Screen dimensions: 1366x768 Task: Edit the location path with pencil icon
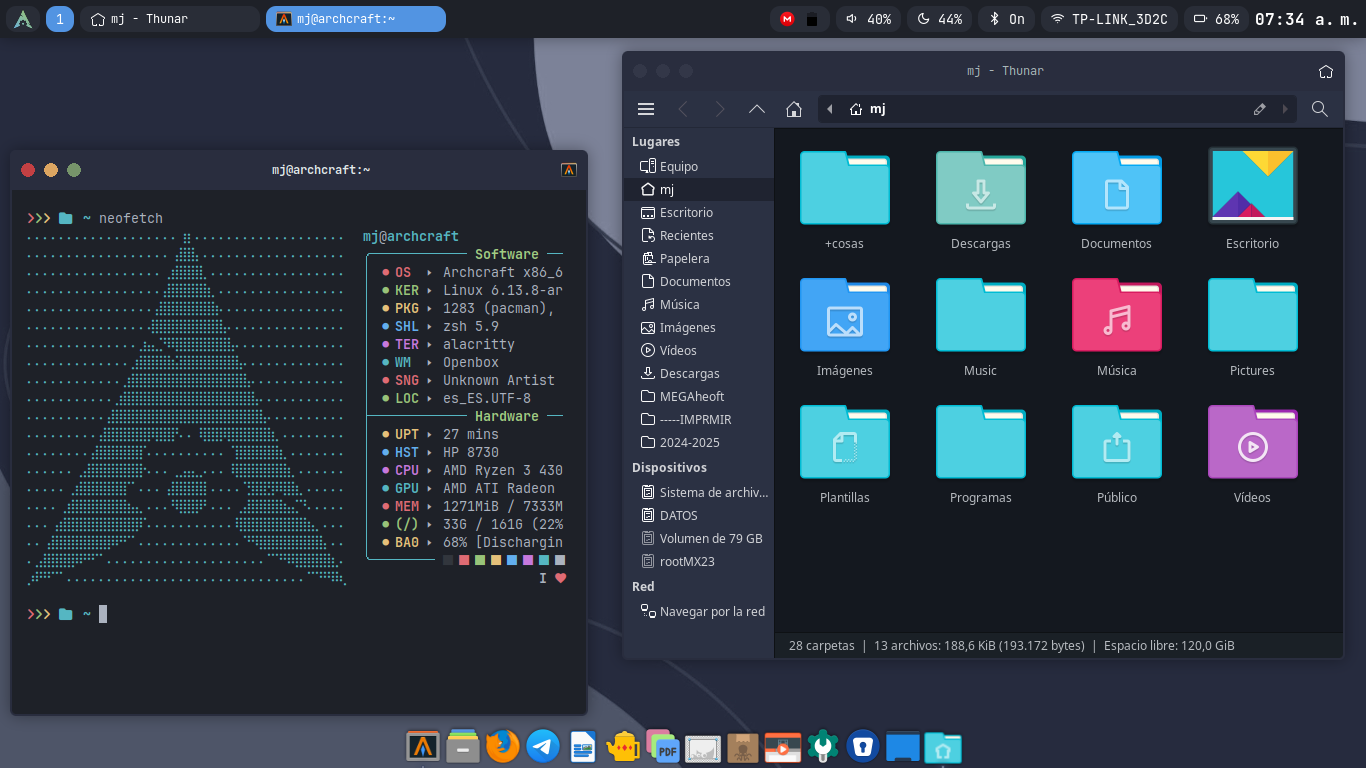click(x=1260, y=109)
